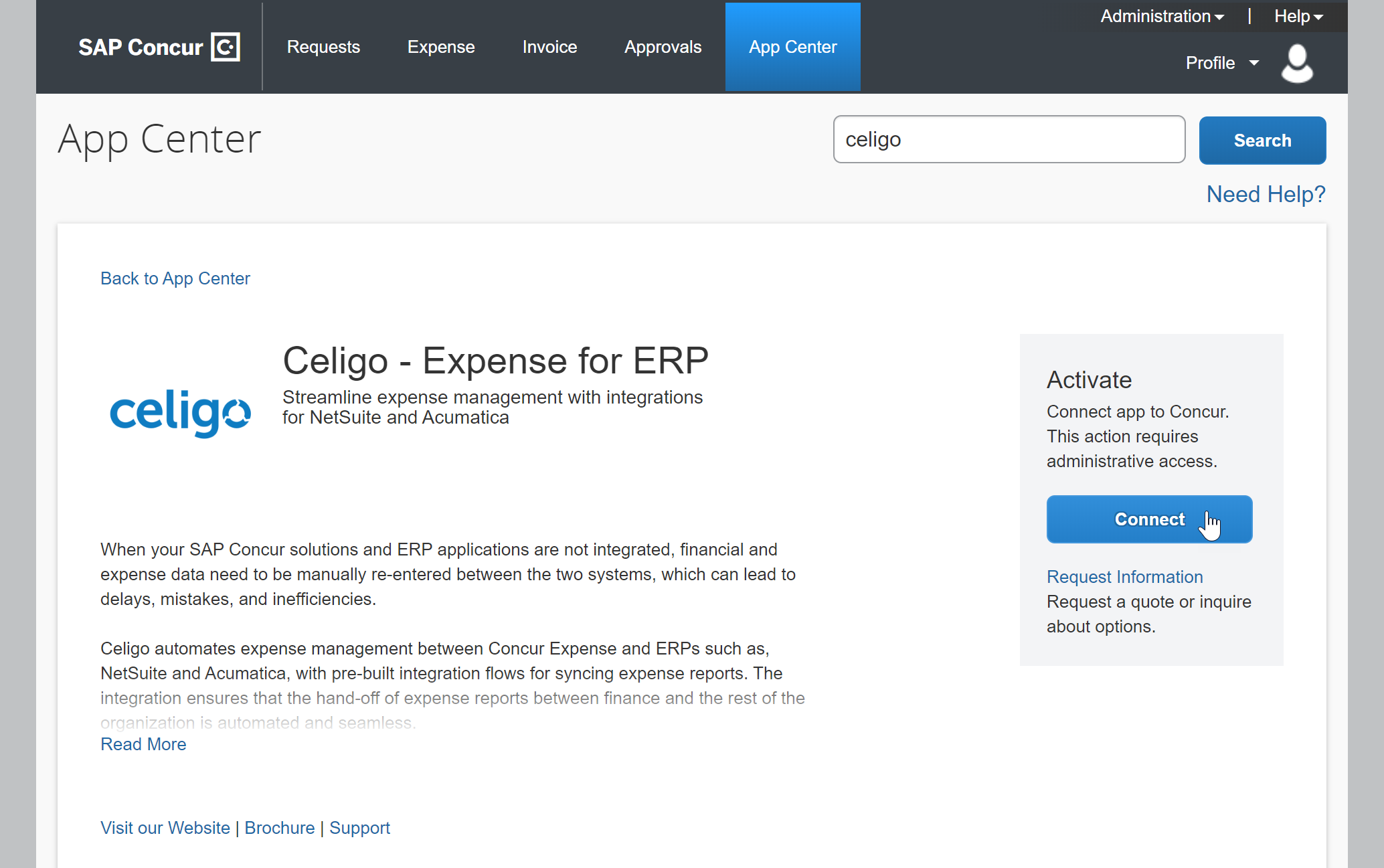The height and width of the screenshot is (868, 1384).
Task: Click the Celigo logo image
Action: point(180,412)
